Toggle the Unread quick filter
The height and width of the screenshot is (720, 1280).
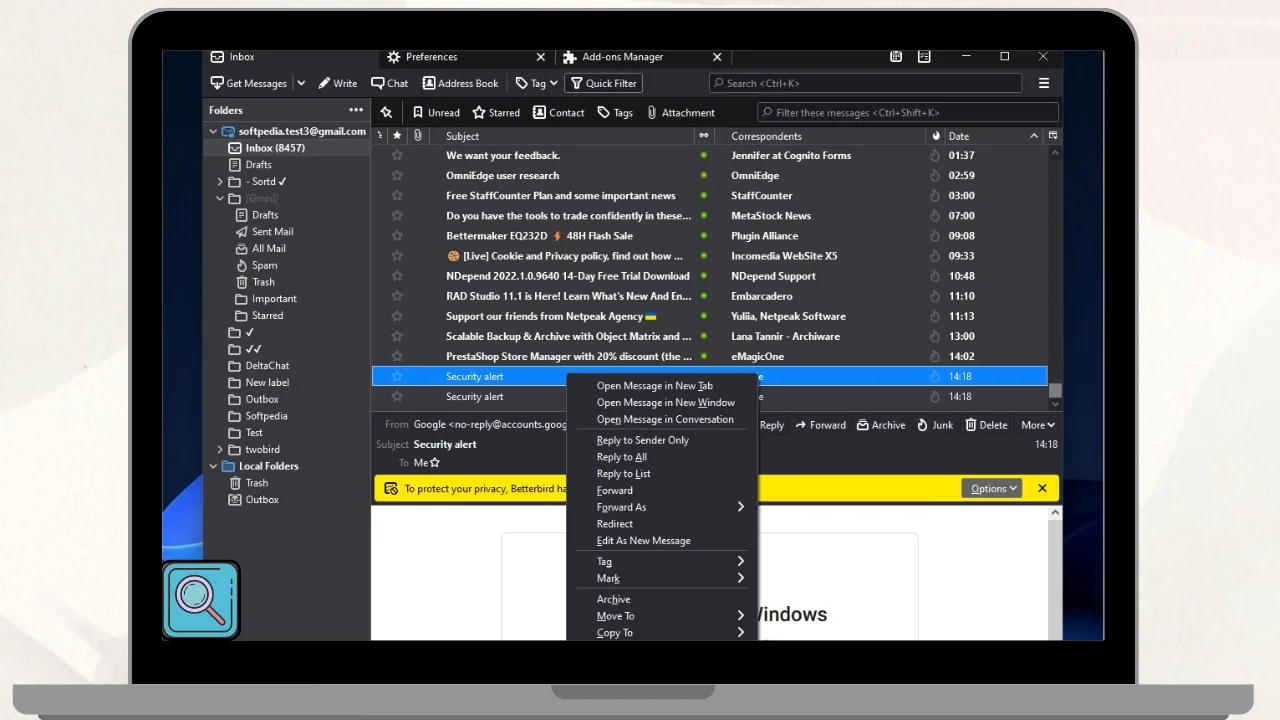pyautogui.click(x=435, y=113)
